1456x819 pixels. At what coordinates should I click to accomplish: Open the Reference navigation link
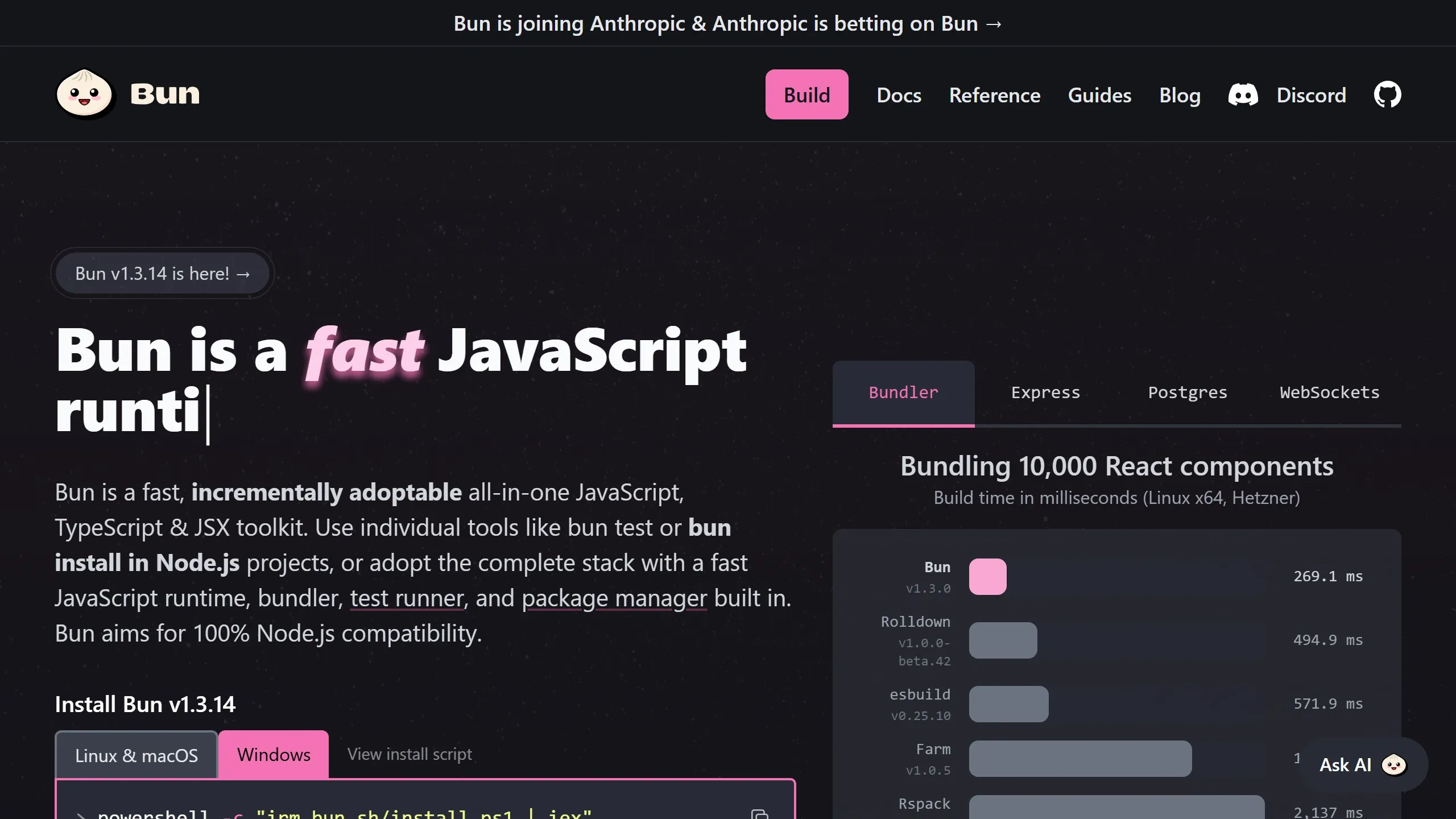coord(995,95)
